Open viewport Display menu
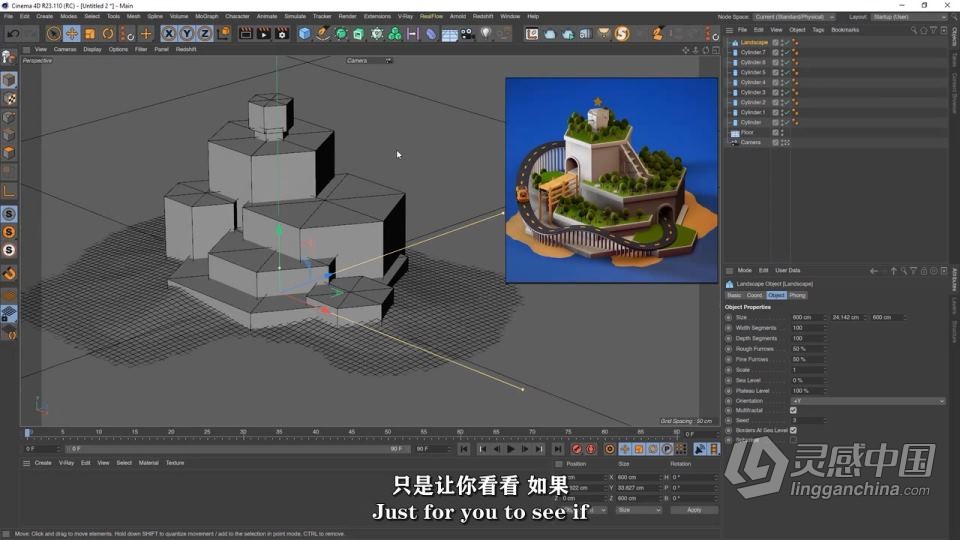Viewport: 960px width, 540px height. pyautogui.click(x=92, y=50)
